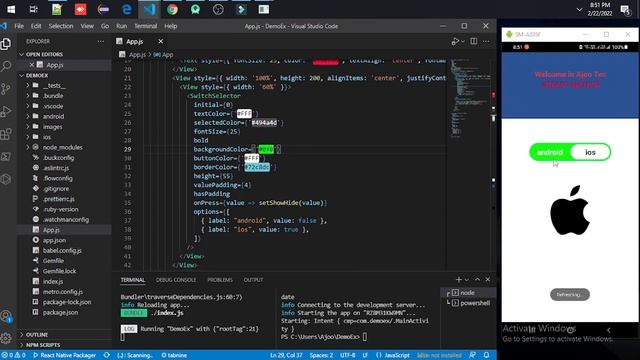
Task: Open editor More Actions ellipsis
Action: click(486, 41)
